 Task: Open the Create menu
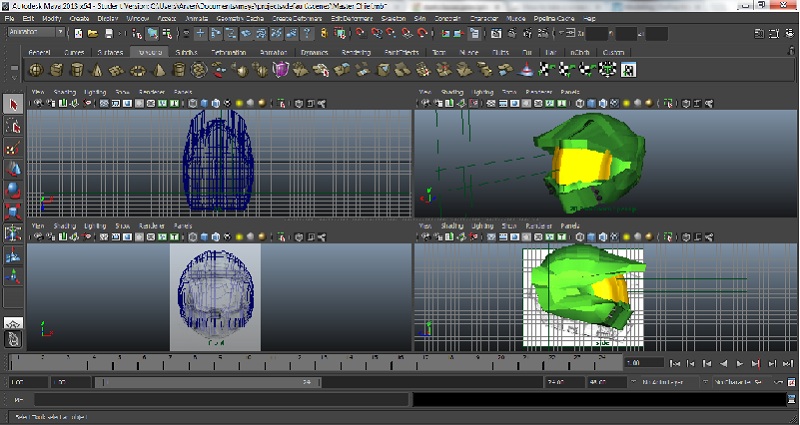[79, 18]
